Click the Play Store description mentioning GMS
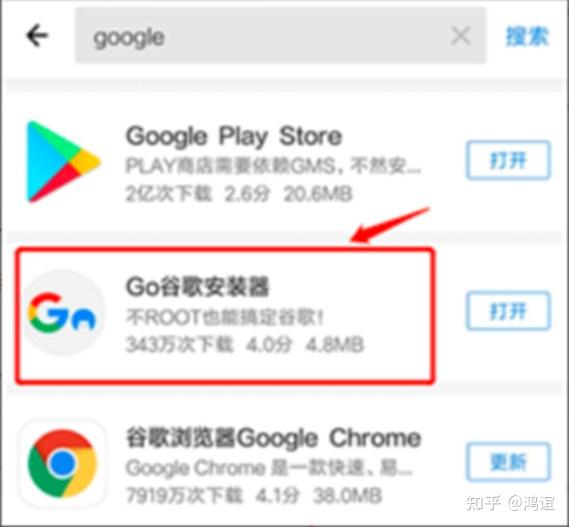The height and width of the screenshot is (527, 569). tap(273, 166)
